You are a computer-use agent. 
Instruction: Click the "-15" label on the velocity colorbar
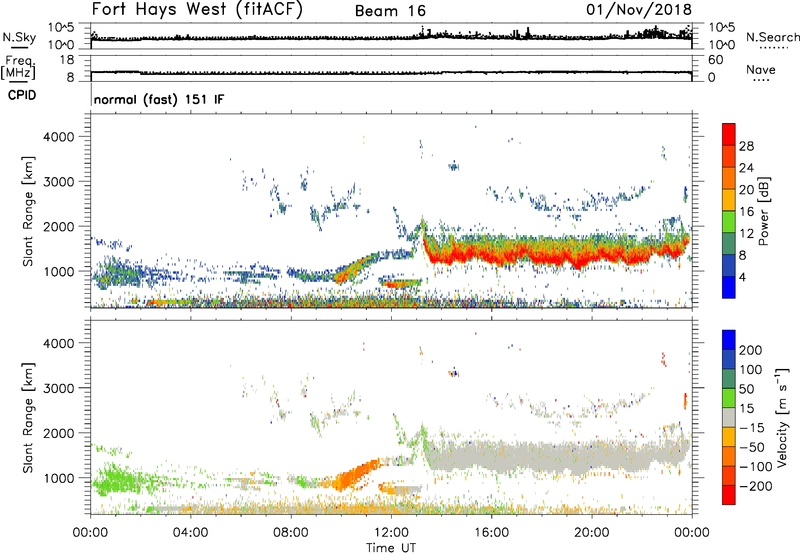752,428
